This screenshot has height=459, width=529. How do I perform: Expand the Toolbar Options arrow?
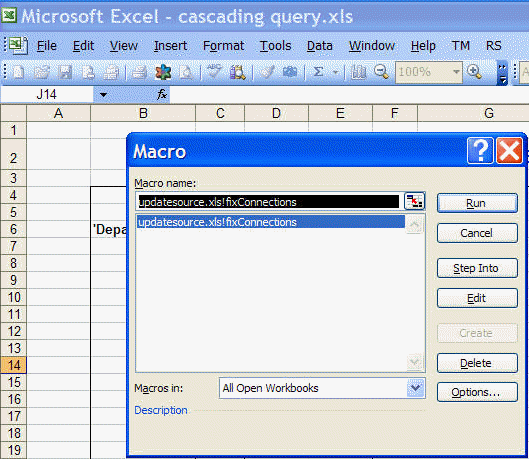point(502,73)
